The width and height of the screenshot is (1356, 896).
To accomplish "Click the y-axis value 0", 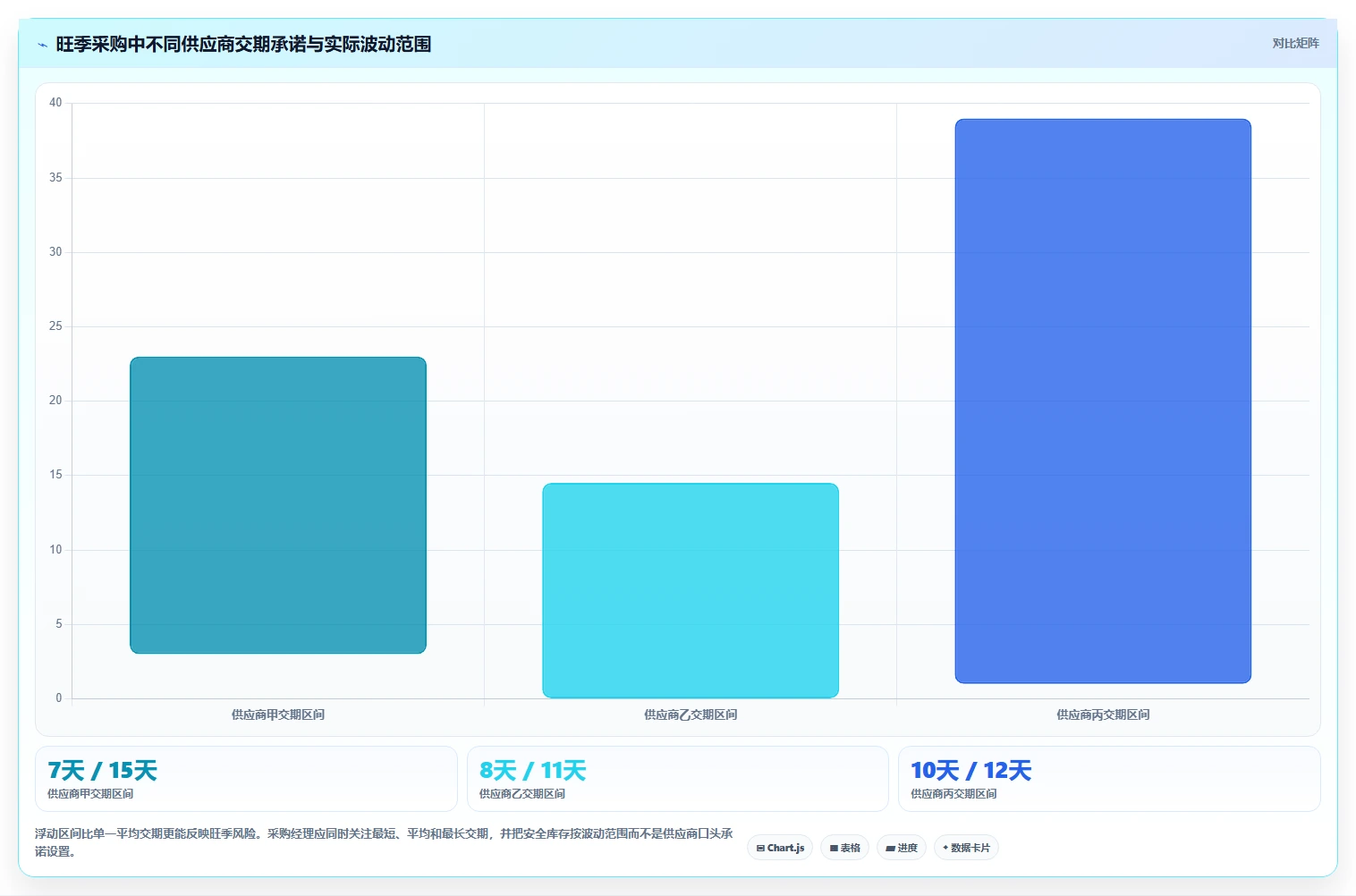I will pyautogui.click(x=59, y=698).
